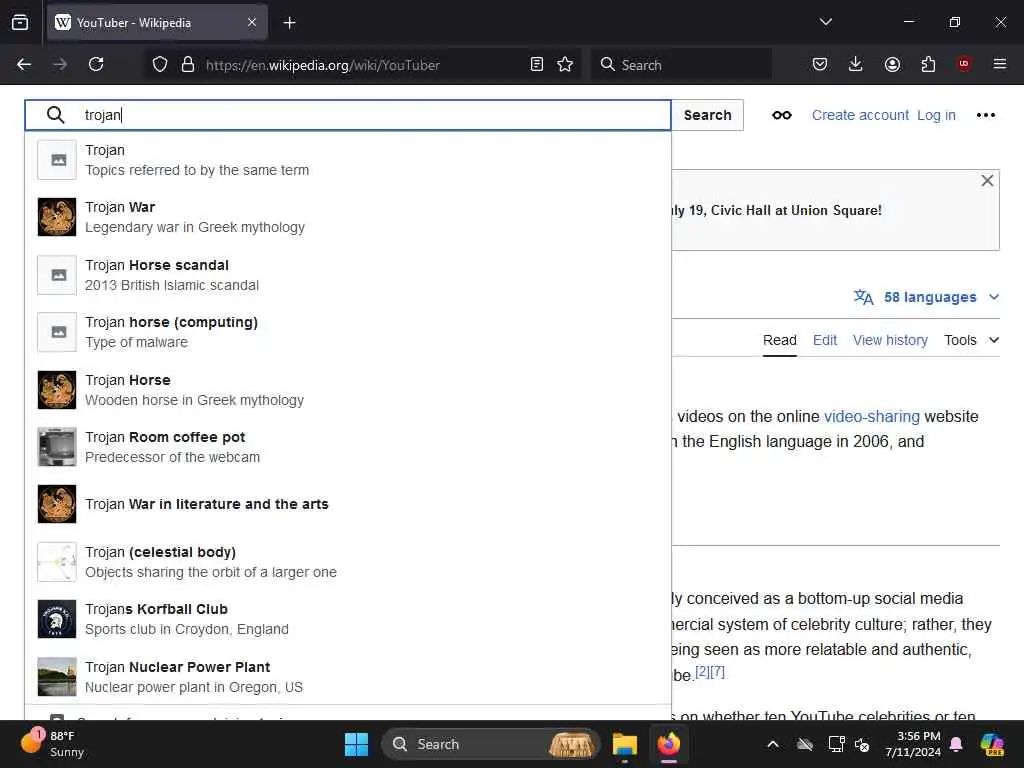Switch to the Edit tab

[825, 340]
